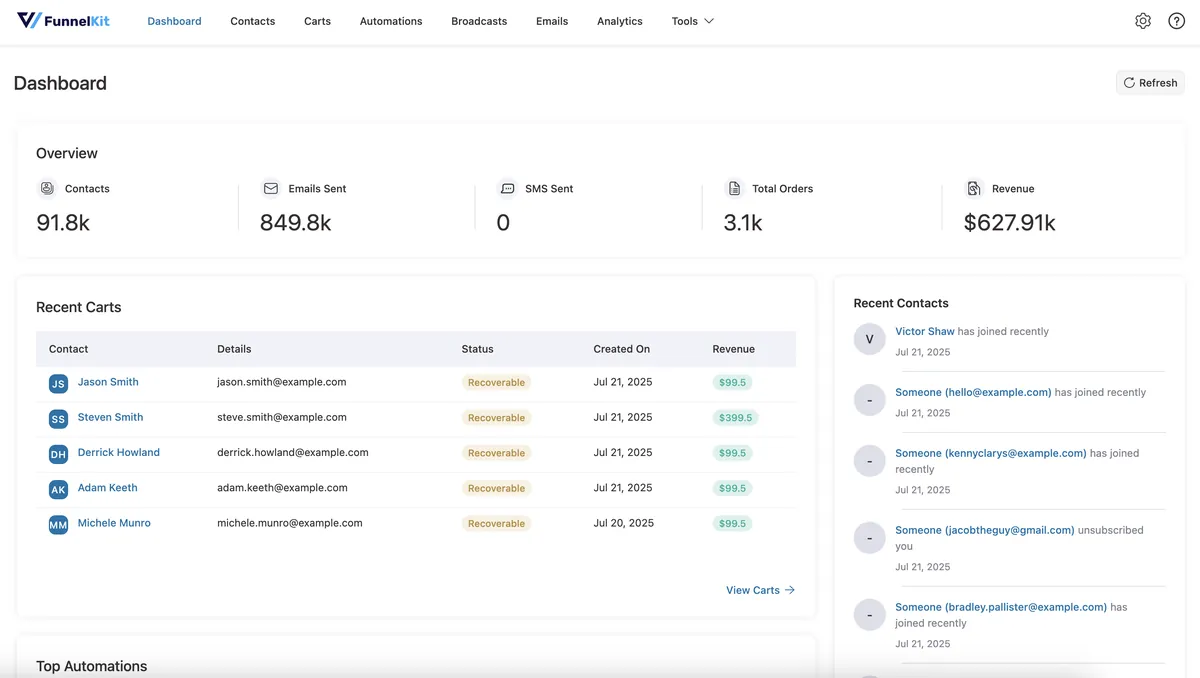Click the 3.1k total orders value
The width and height of the screenshot is (1200, 678).
click(x=743, y=223)
